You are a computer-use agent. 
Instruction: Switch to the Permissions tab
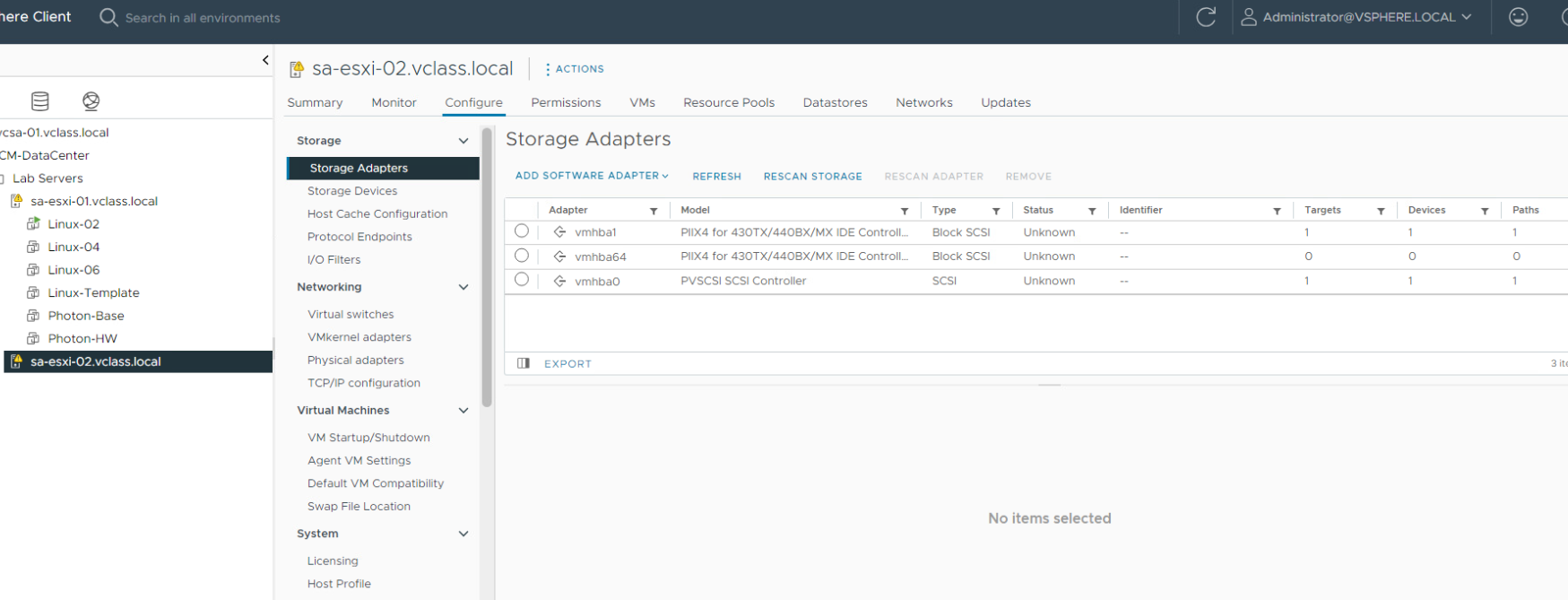coord(566,102)
